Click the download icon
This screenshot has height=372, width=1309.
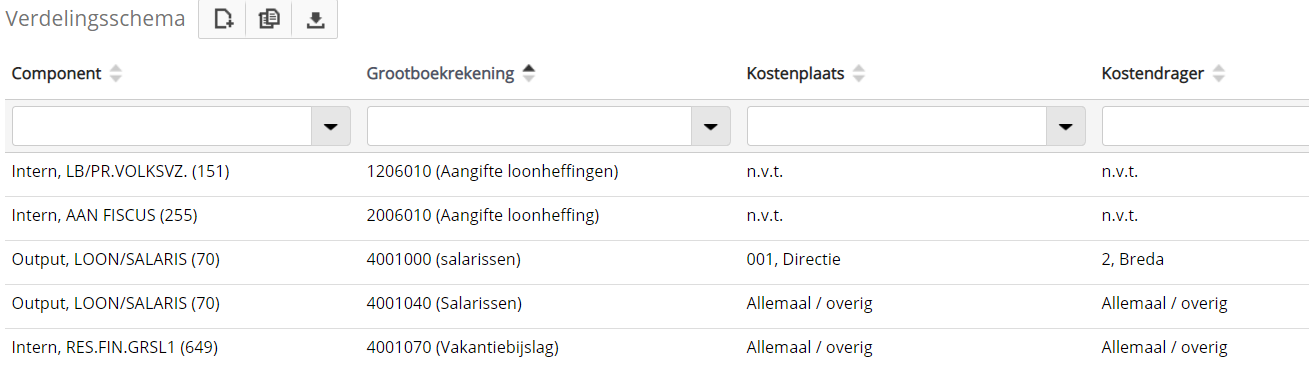pos(315,19)
